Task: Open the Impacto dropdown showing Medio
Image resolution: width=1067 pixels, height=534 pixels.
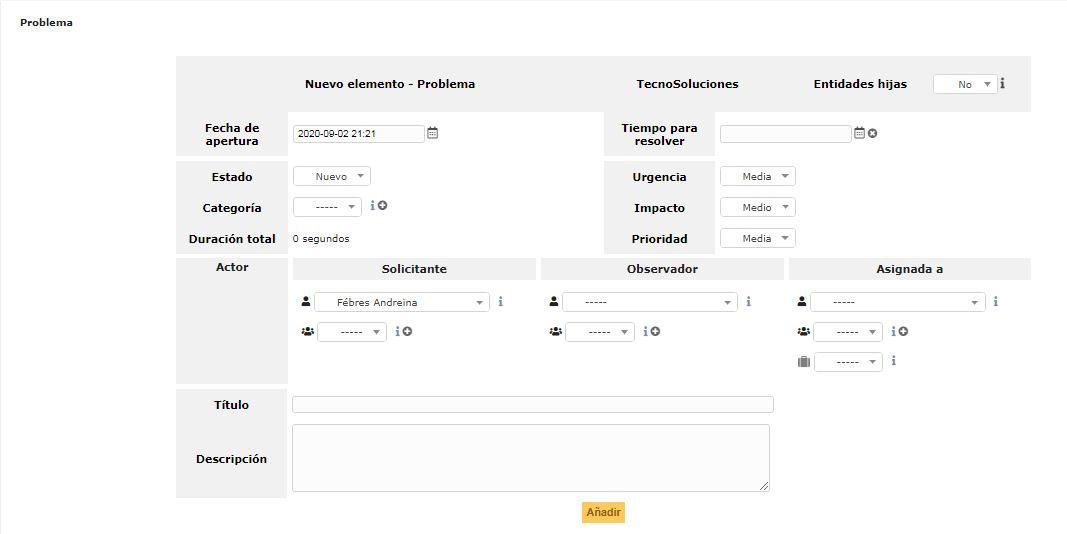Action: [758, 208]
